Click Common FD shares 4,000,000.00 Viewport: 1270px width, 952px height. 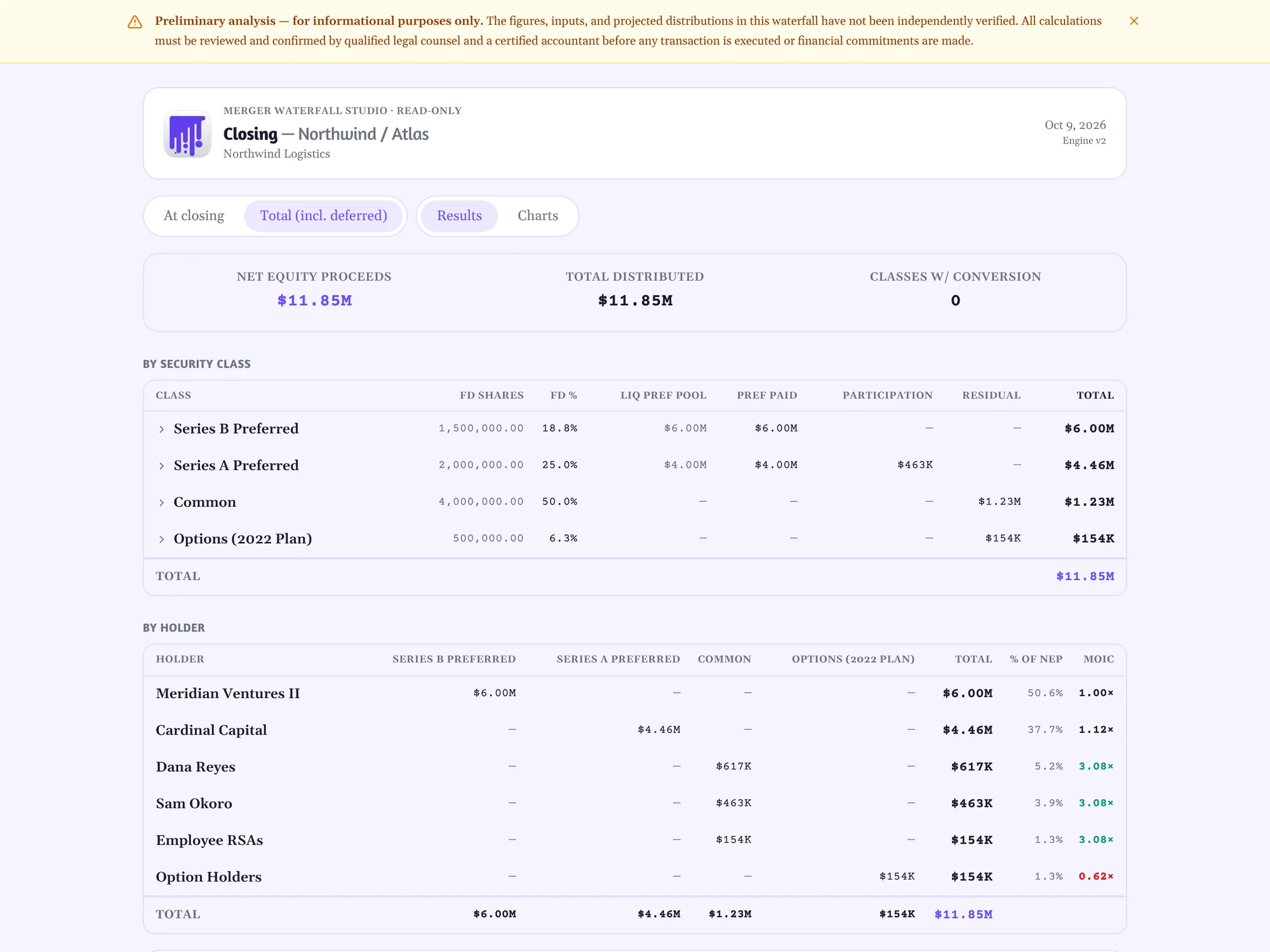click(481, 502)
